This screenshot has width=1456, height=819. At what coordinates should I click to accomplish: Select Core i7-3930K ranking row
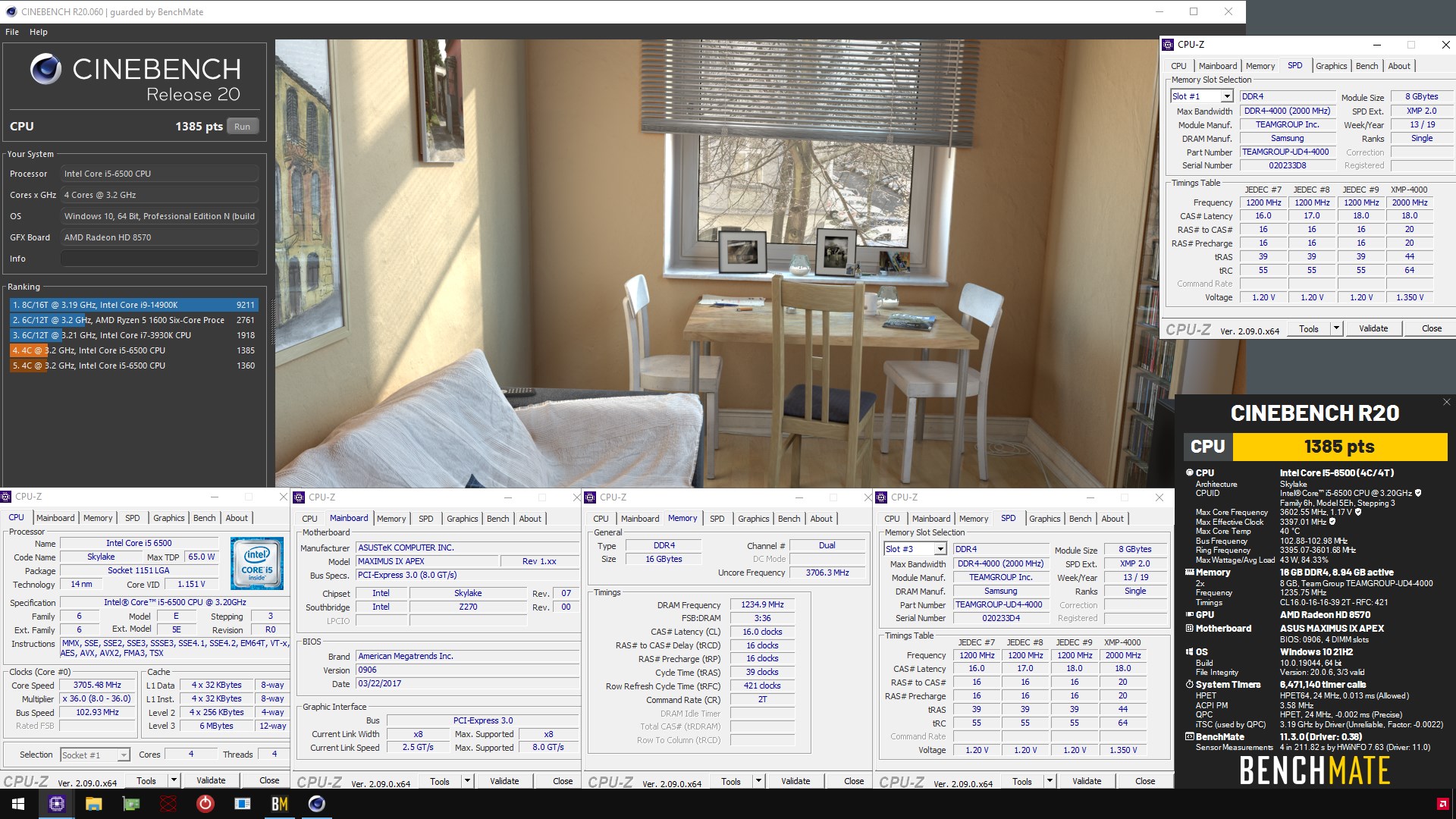tap(133, 335)
